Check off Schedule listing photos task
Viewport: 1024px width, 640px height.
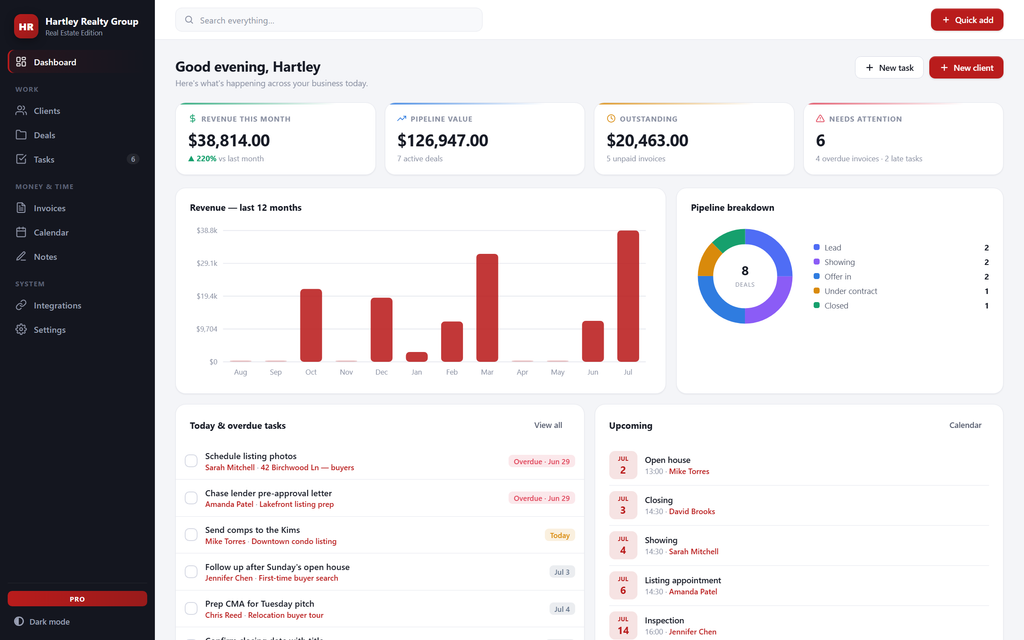pos(191,461)
